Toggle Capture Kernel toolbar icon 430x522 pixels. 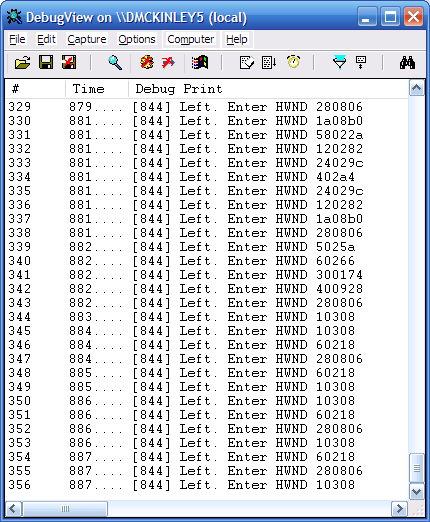(147, 62)
